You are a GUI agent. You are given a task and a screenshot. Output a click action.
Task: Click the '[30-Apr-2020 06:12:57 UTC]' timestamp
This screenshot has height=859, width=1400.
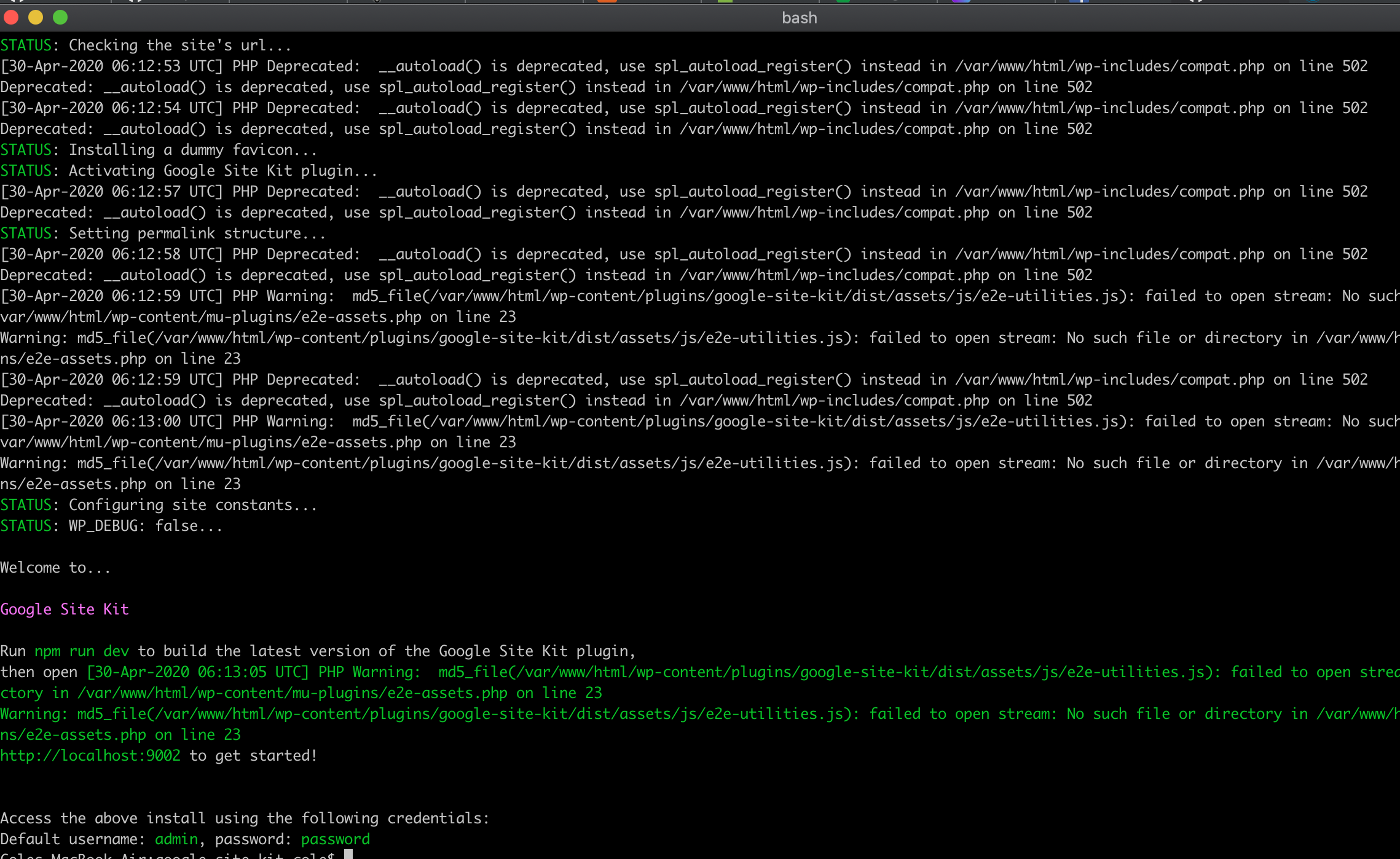(112, 192)
